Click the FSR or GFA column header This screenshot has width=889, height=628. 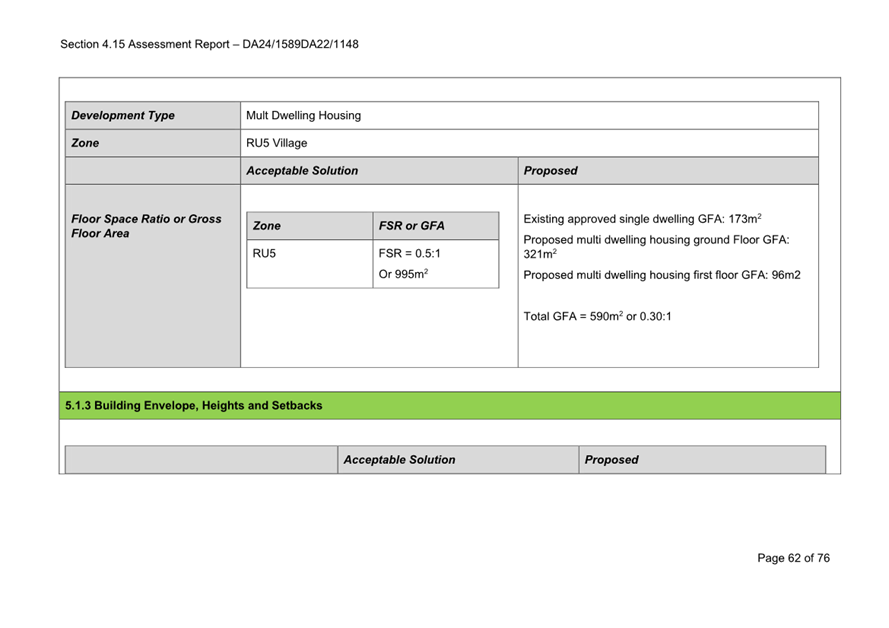412,226
